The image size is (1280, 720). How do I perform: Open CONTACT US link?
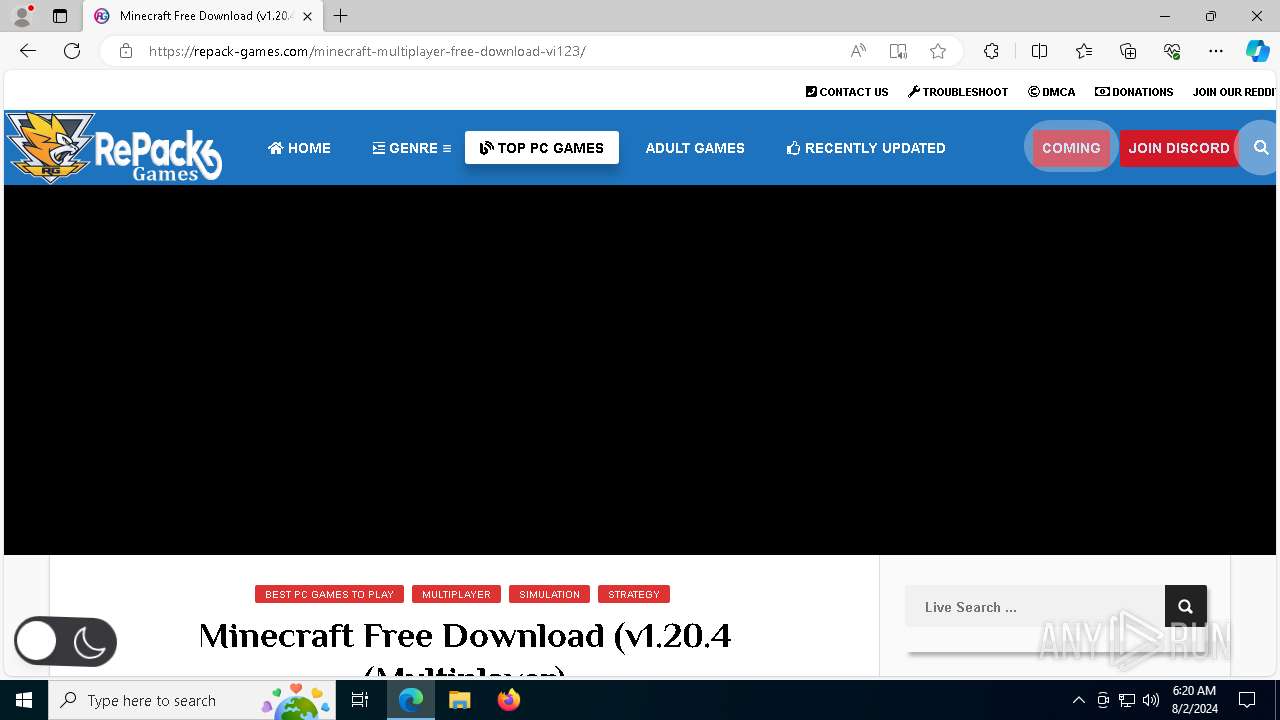[847, 92]
